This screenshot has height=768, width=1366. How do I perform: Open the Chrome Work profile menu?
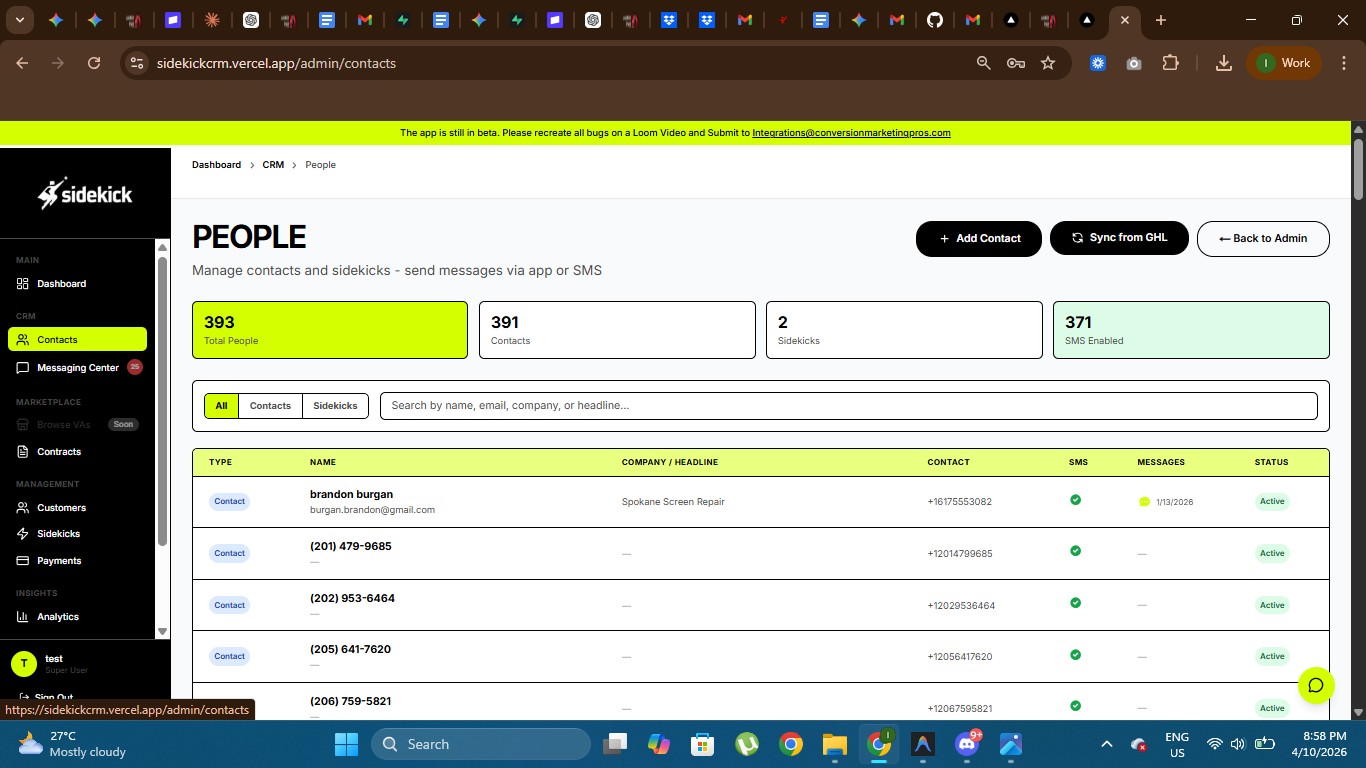(1283, 62)
